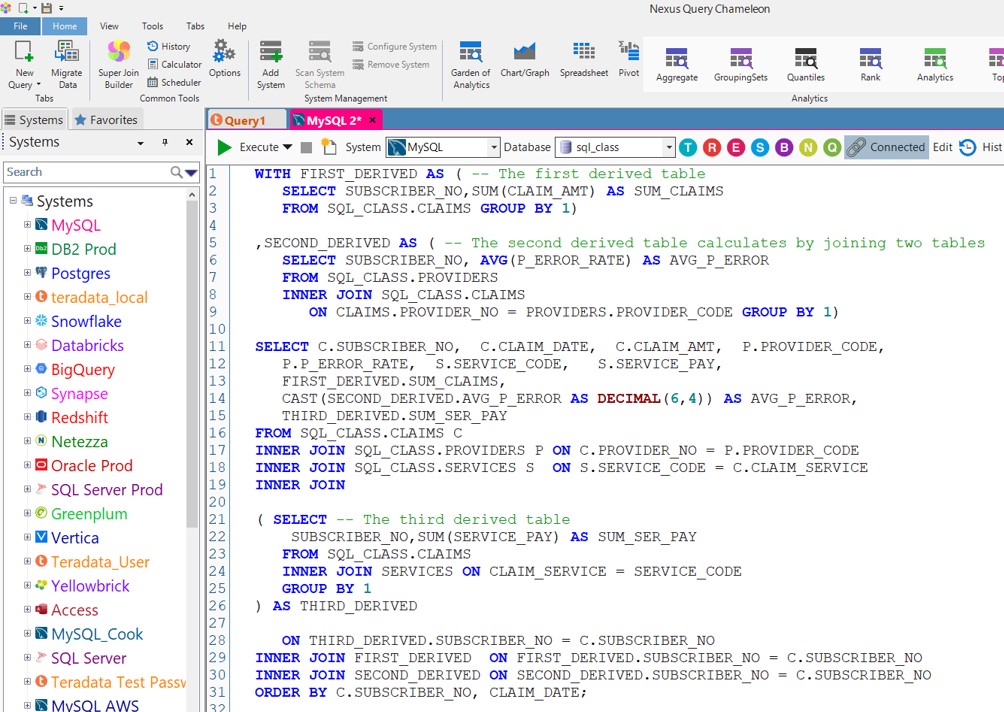The height and width of the screenshot is (712, 1004).
Task: Click the Systems search input field
Action: tap(85, 172)
